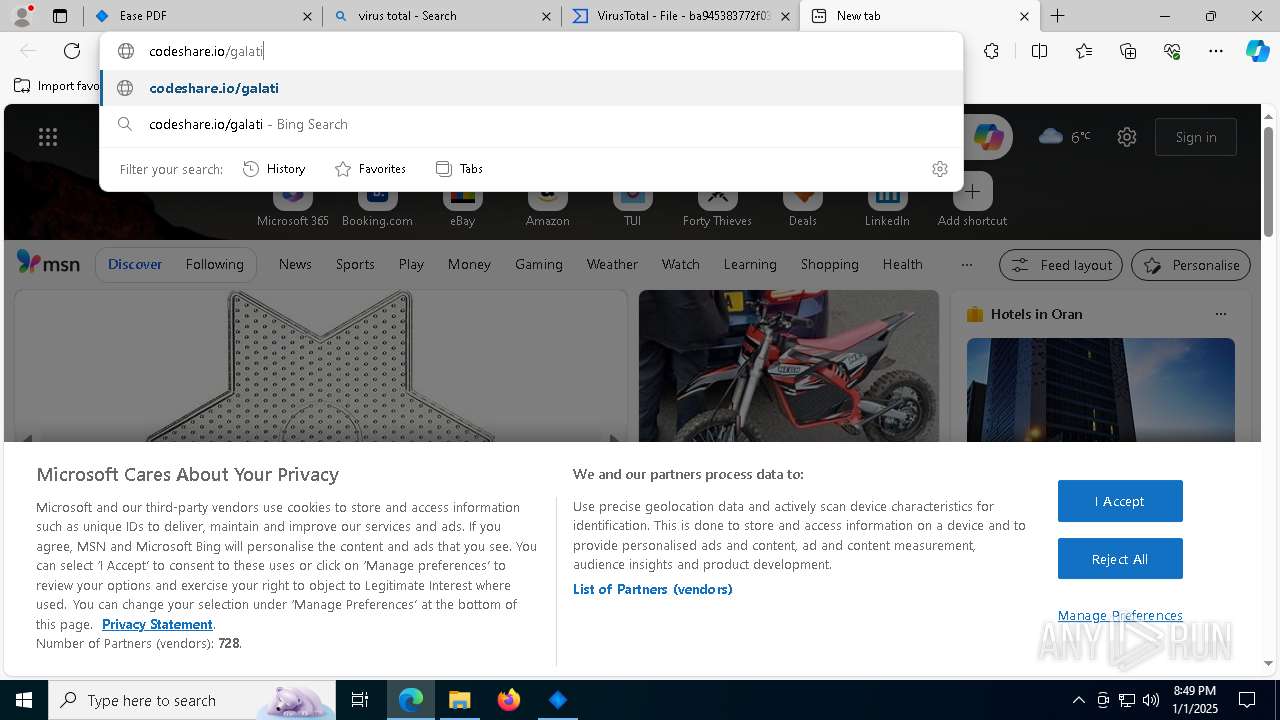Select the New tab tab
Screen dimensions: 1280x720
[920, 16]
